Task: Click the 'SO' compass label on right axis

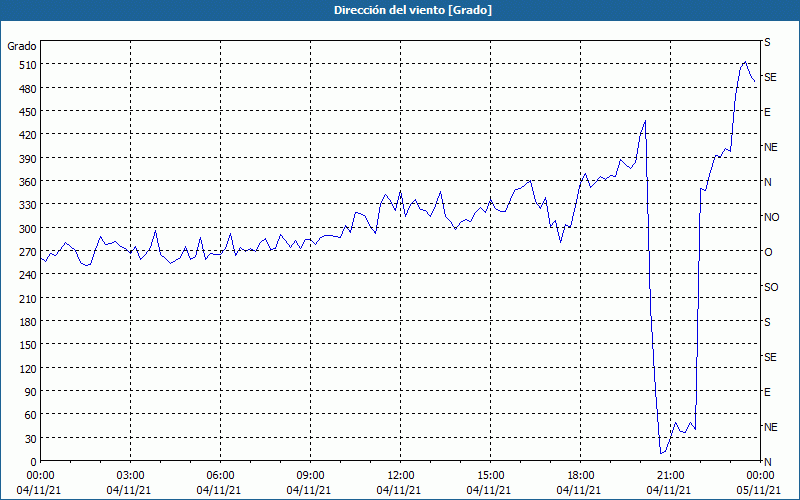Action: (771, 287)
